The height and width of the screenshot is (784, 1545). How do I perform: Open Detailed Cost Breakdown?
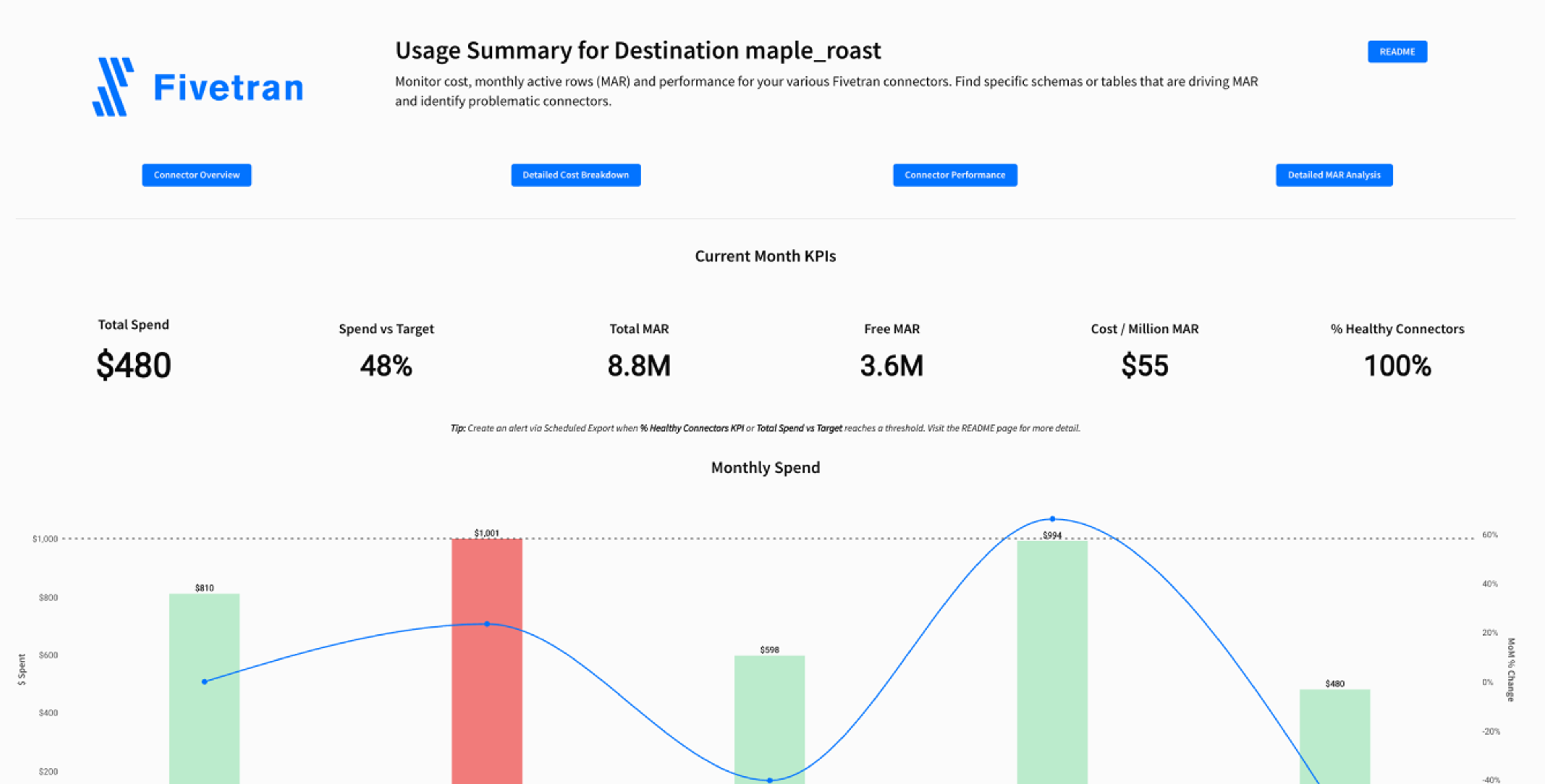[x=576, y=175]
